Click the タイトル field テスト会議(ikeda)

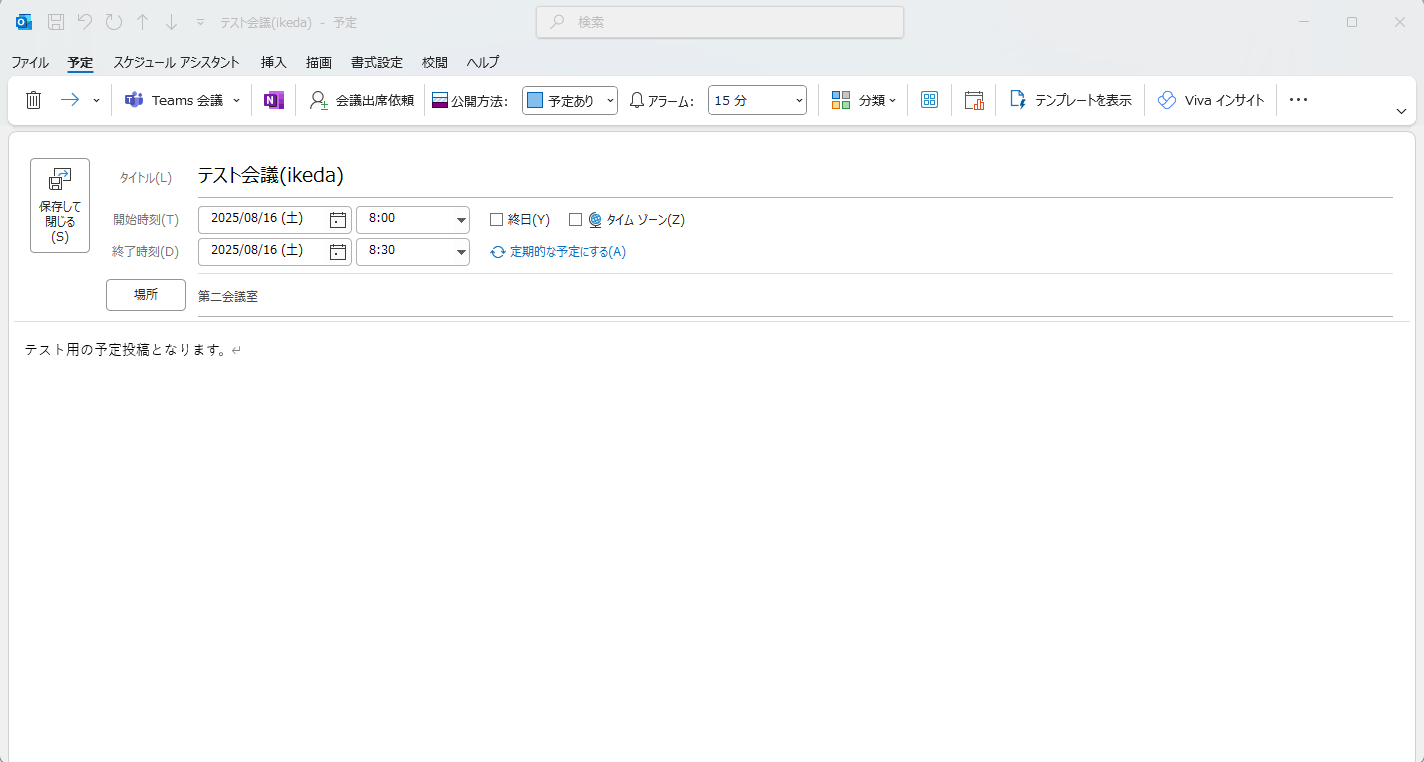point(795,176)
